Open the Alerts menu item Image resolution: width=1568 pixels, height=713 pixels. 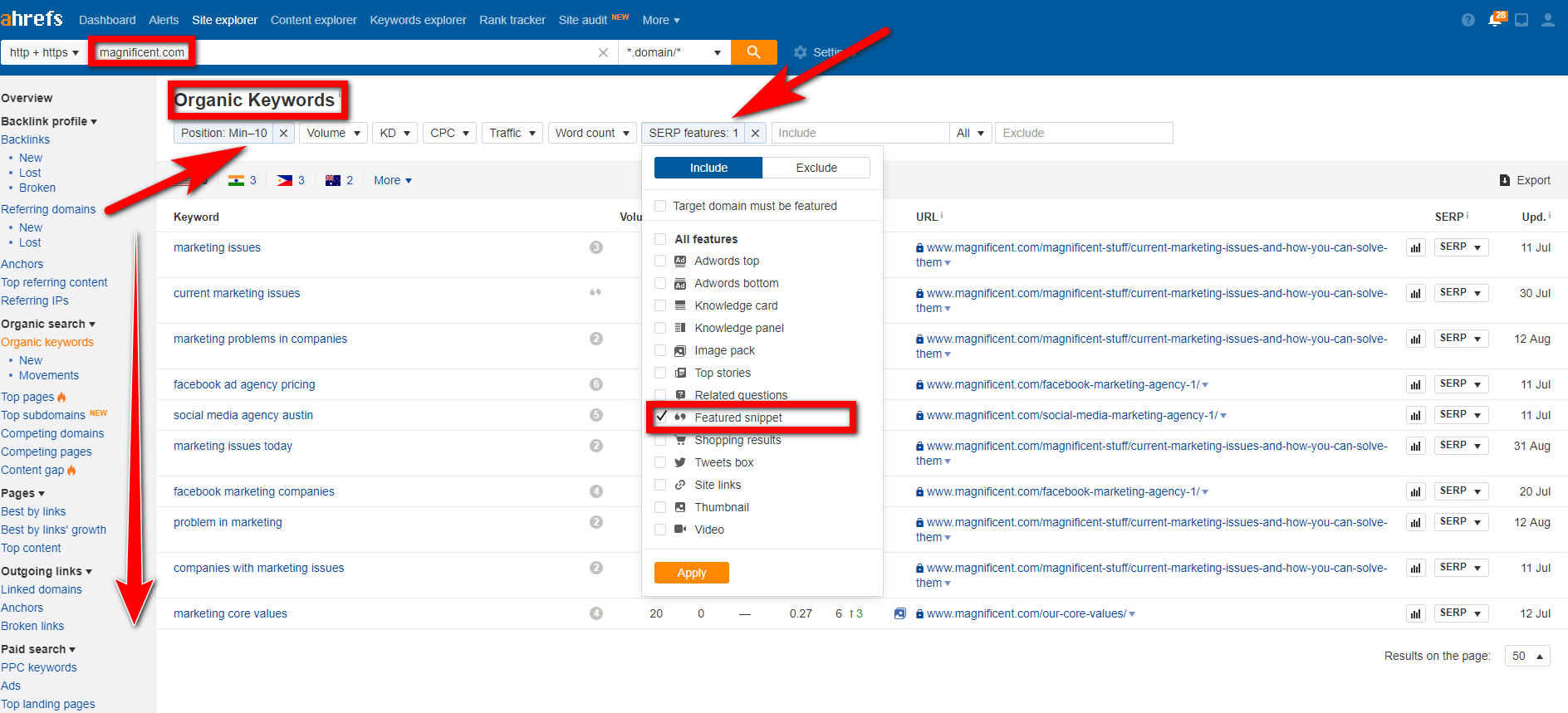point(164,20)
